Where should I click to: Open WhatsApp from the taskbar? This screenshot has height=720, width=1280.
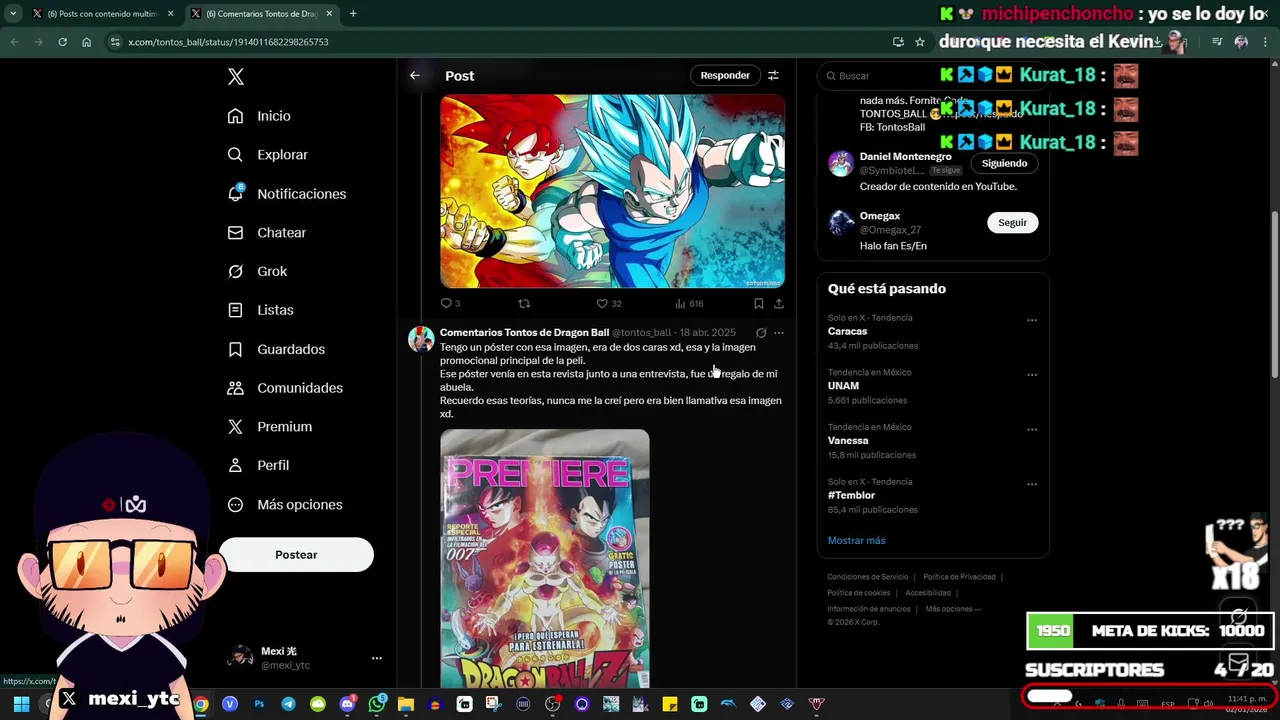click(x=377, y=704)
